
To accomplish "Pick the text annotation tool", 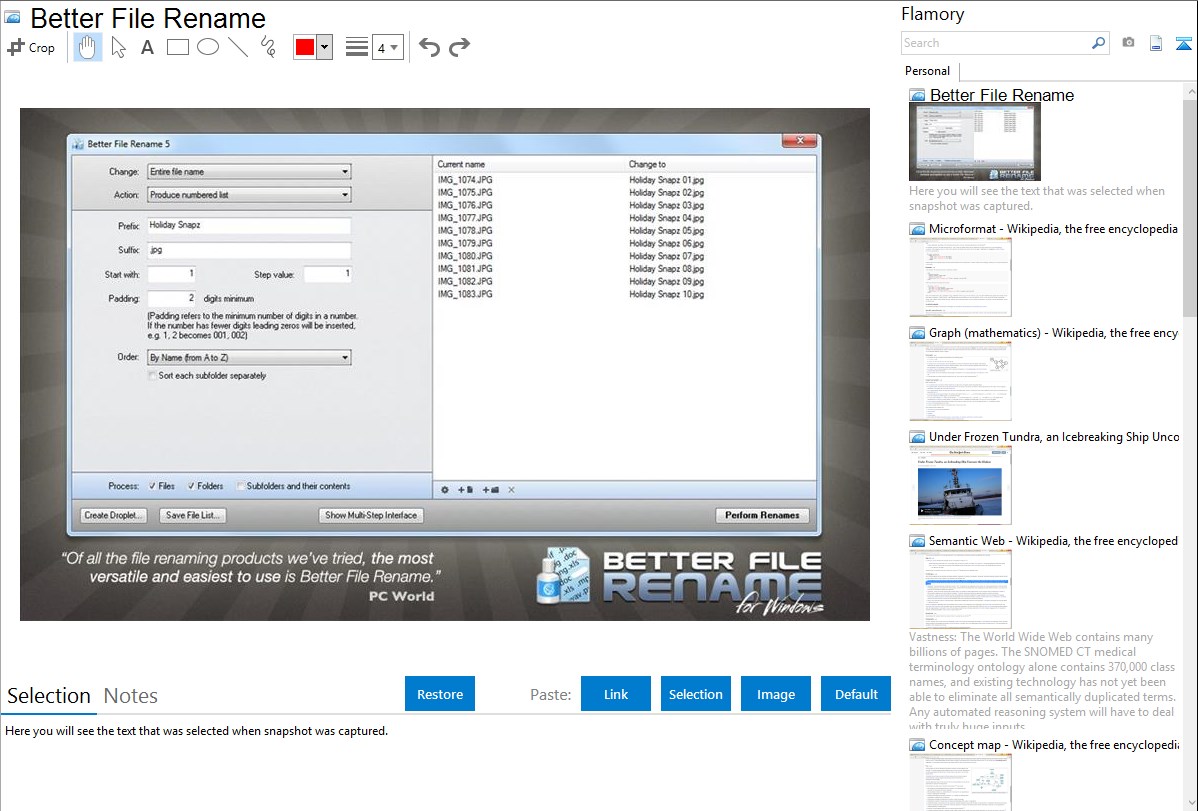I will click(147, 47).
